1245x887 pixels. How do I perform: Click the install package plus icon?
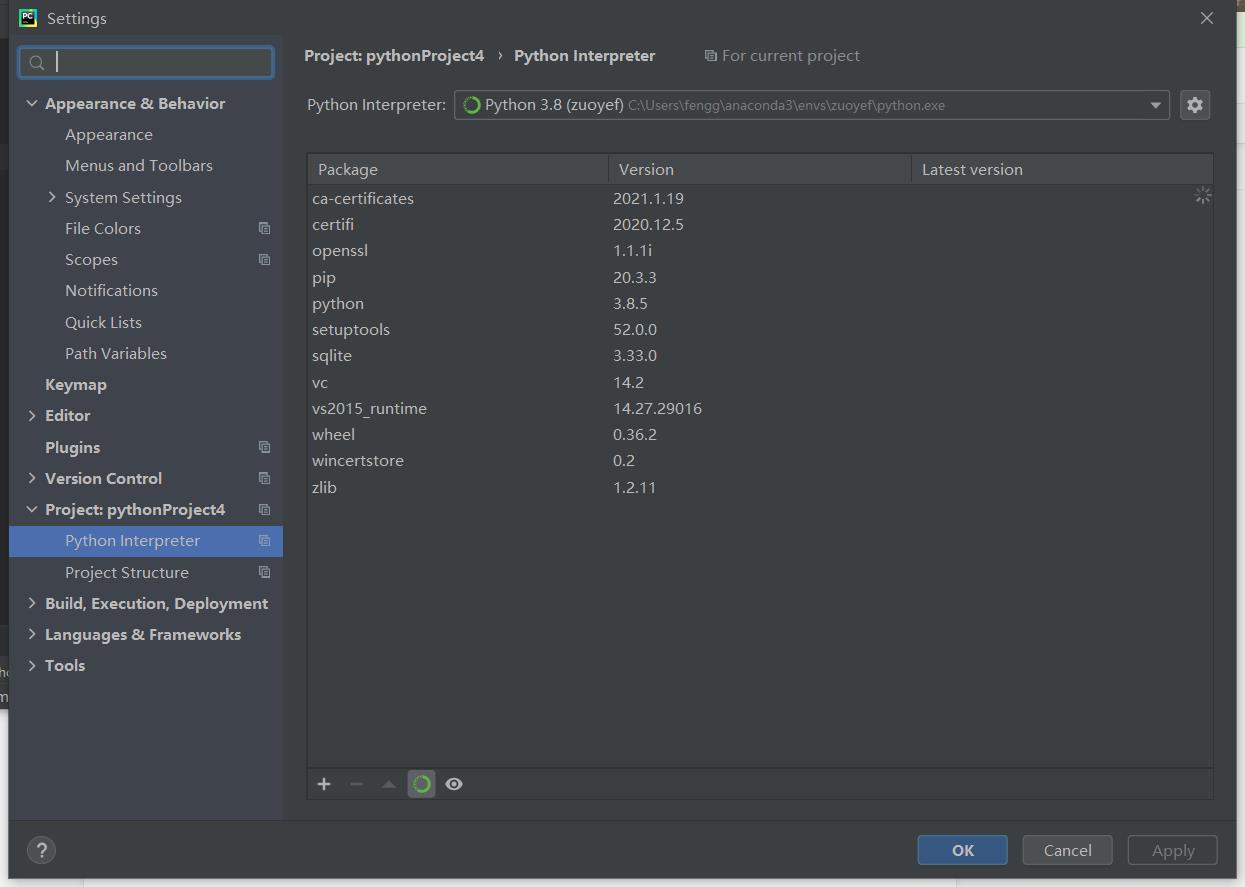(324, 784)
